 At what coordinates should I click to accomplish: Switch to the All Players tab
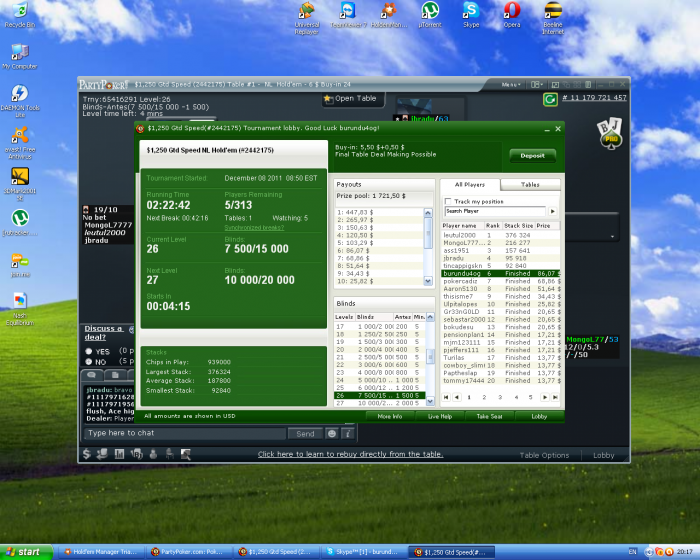[470, 184]
